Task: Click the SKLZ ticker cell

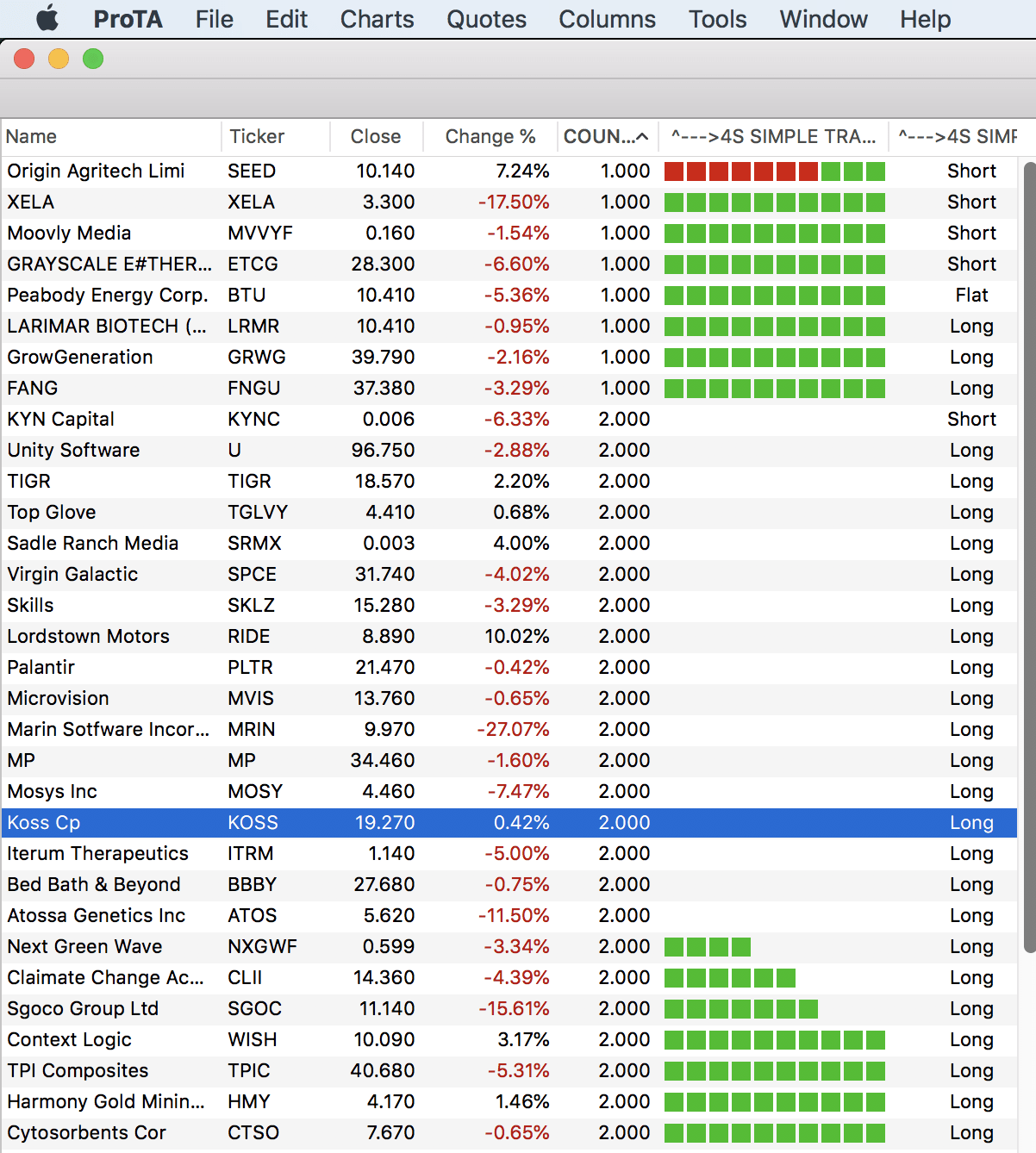Action: tap(252, 605)
